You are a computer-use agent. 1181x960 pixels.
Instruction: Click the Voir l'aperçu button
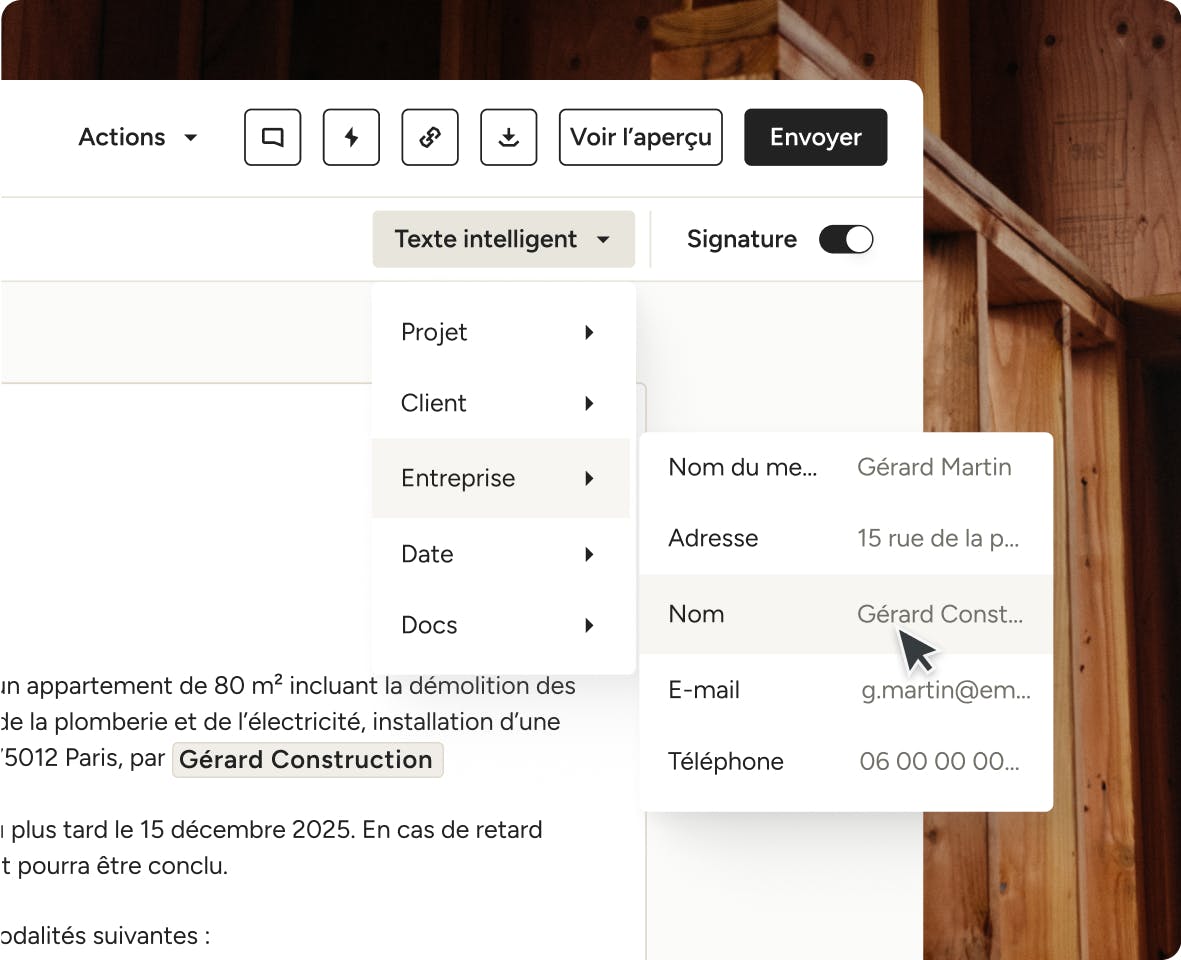pyautogui.click(x=640, y=137)
